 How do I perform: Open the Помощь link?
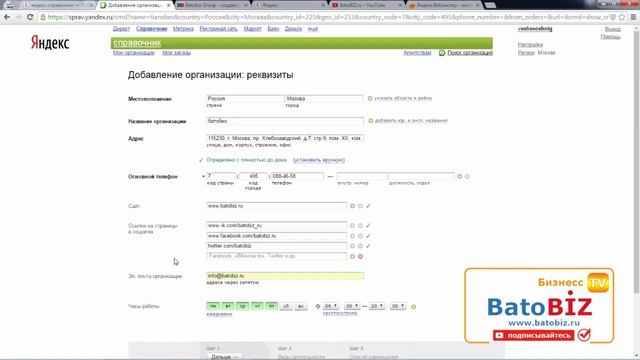(611, 37)
